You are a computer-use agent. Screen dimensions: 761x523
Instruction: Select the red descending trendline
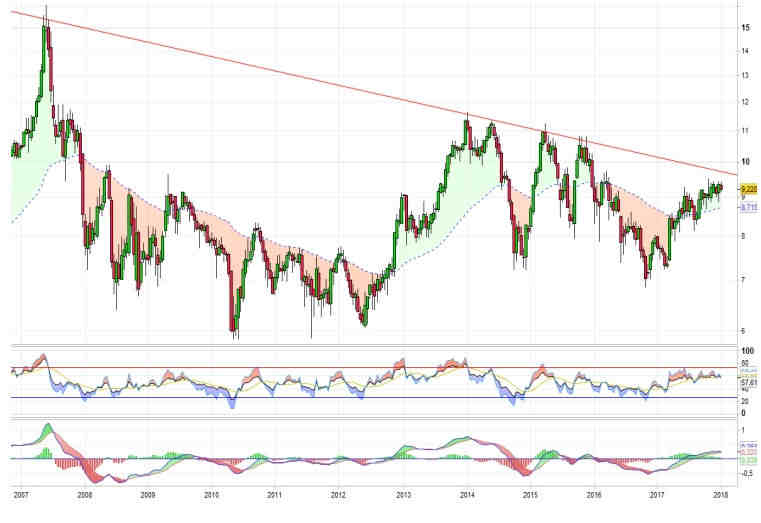coord(374,93)
